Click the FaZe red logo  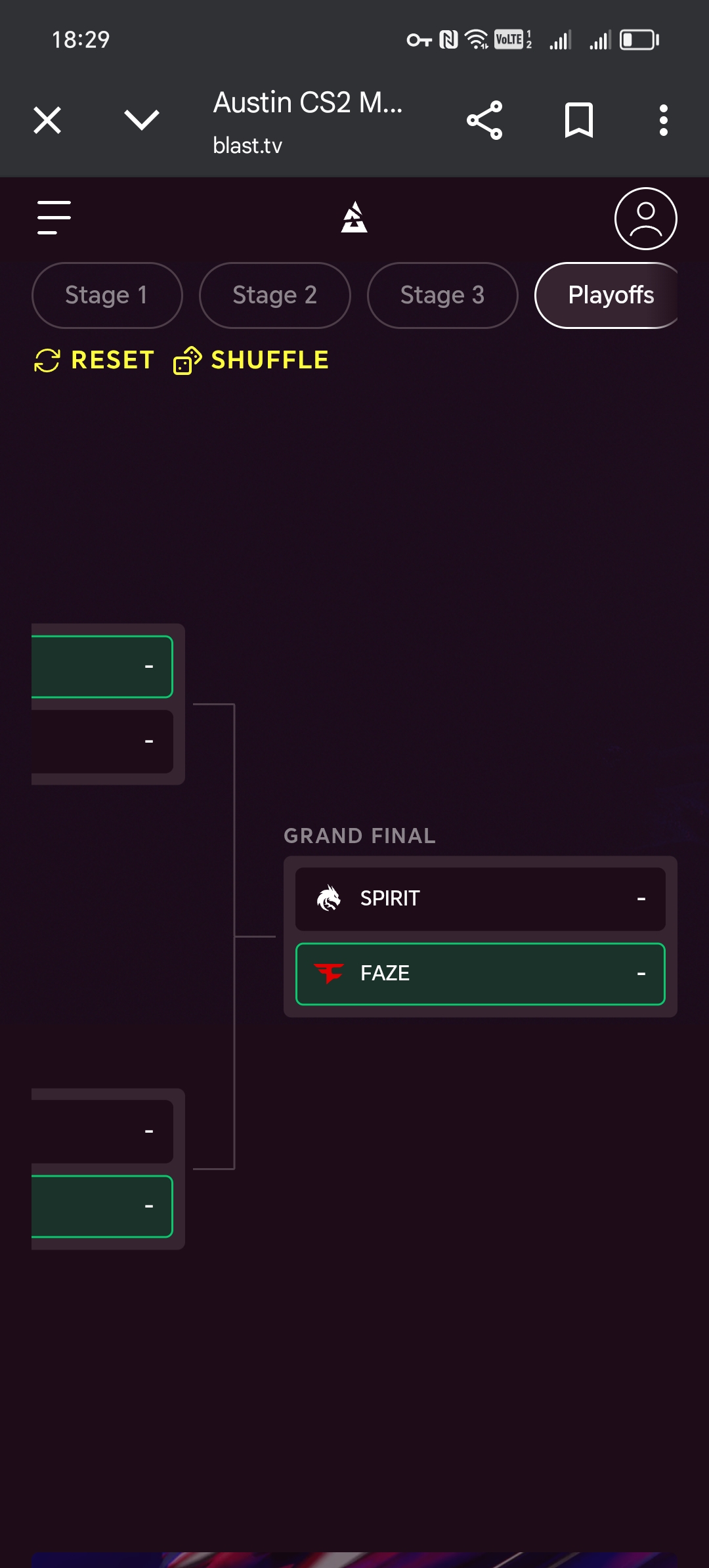click(x=329, y=973)
